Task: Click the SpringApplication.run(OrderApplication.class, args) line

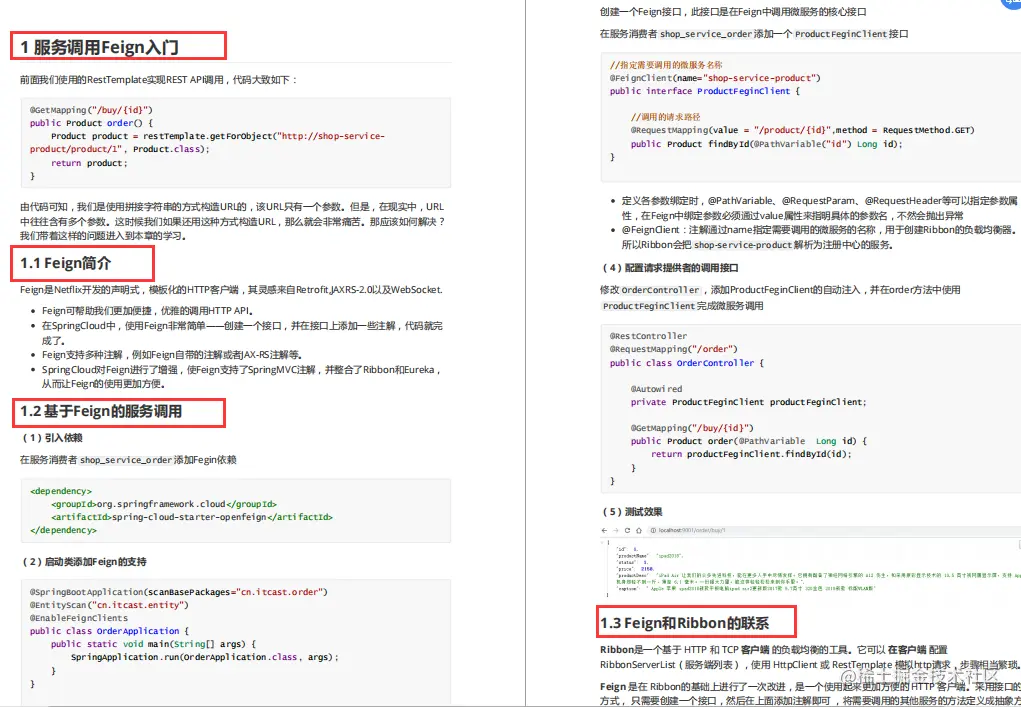Action: pyautogui.click(x=205, y=657)
